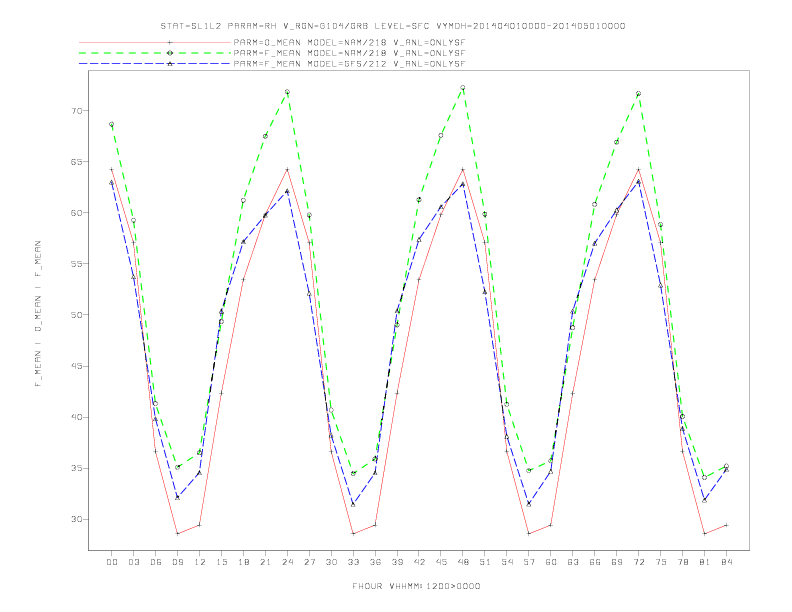Click the x-axis tick label 66

pyautogui.click(x=595, y=562)
